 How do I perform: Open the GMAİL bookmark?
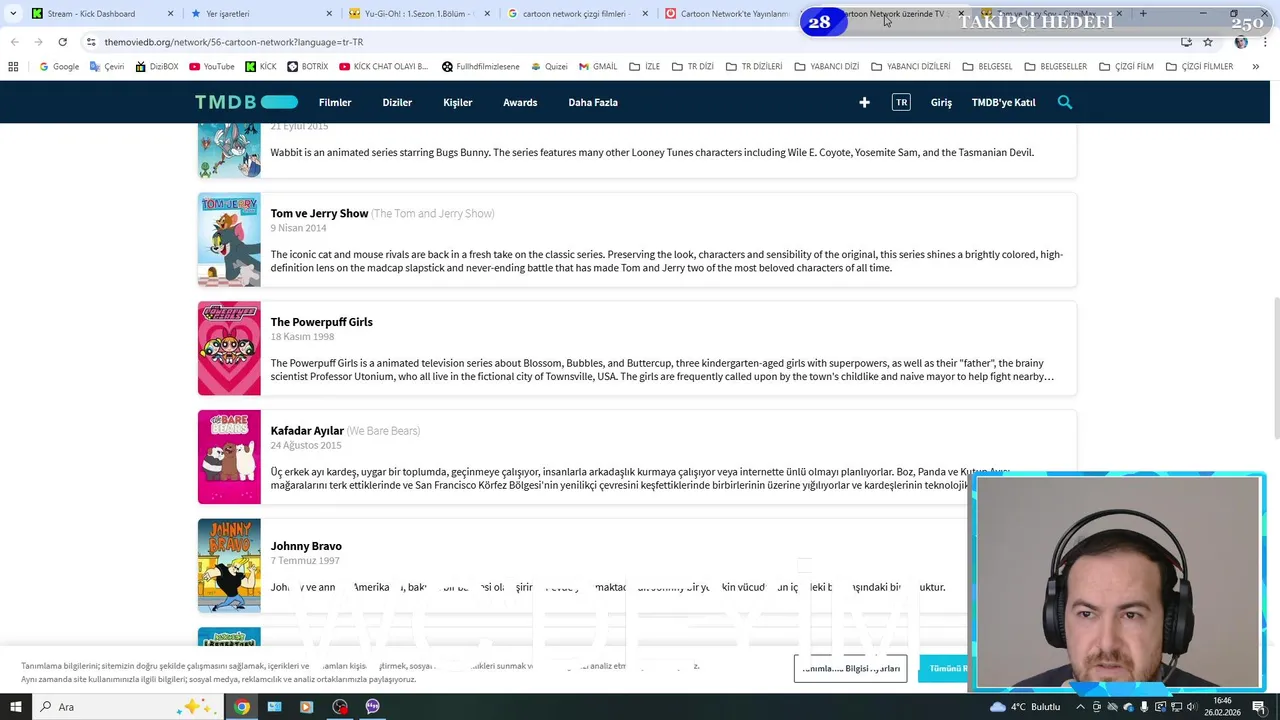[x=598, y=66]
